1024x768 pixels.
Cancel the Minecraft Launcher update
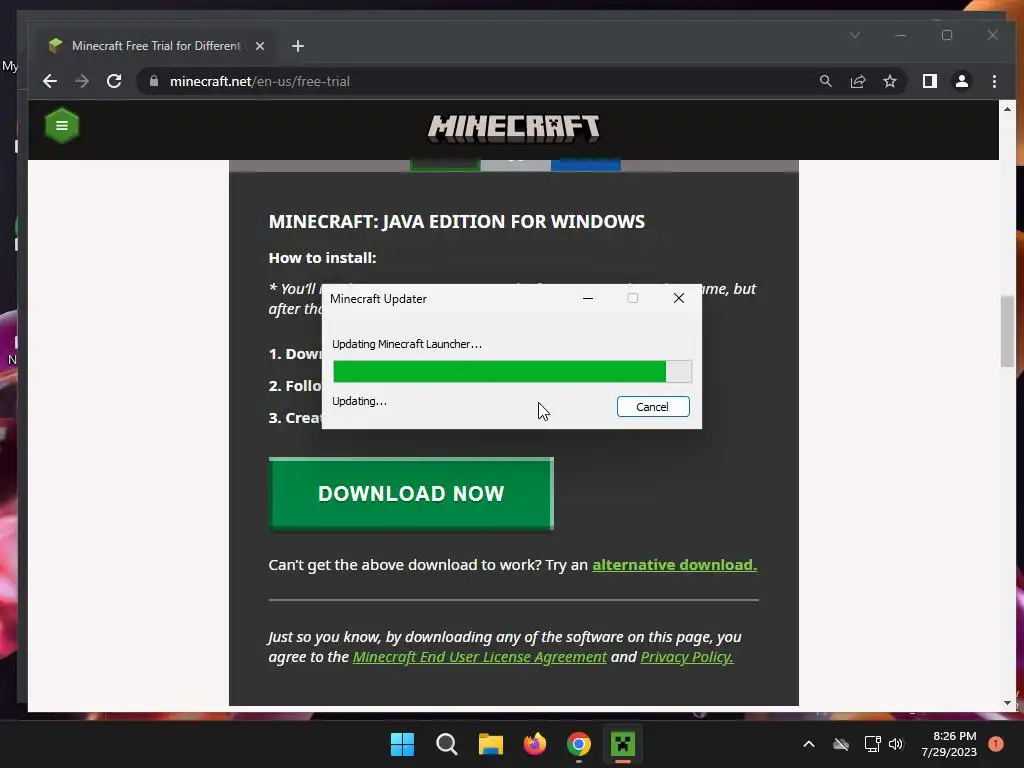coord(653,406)
